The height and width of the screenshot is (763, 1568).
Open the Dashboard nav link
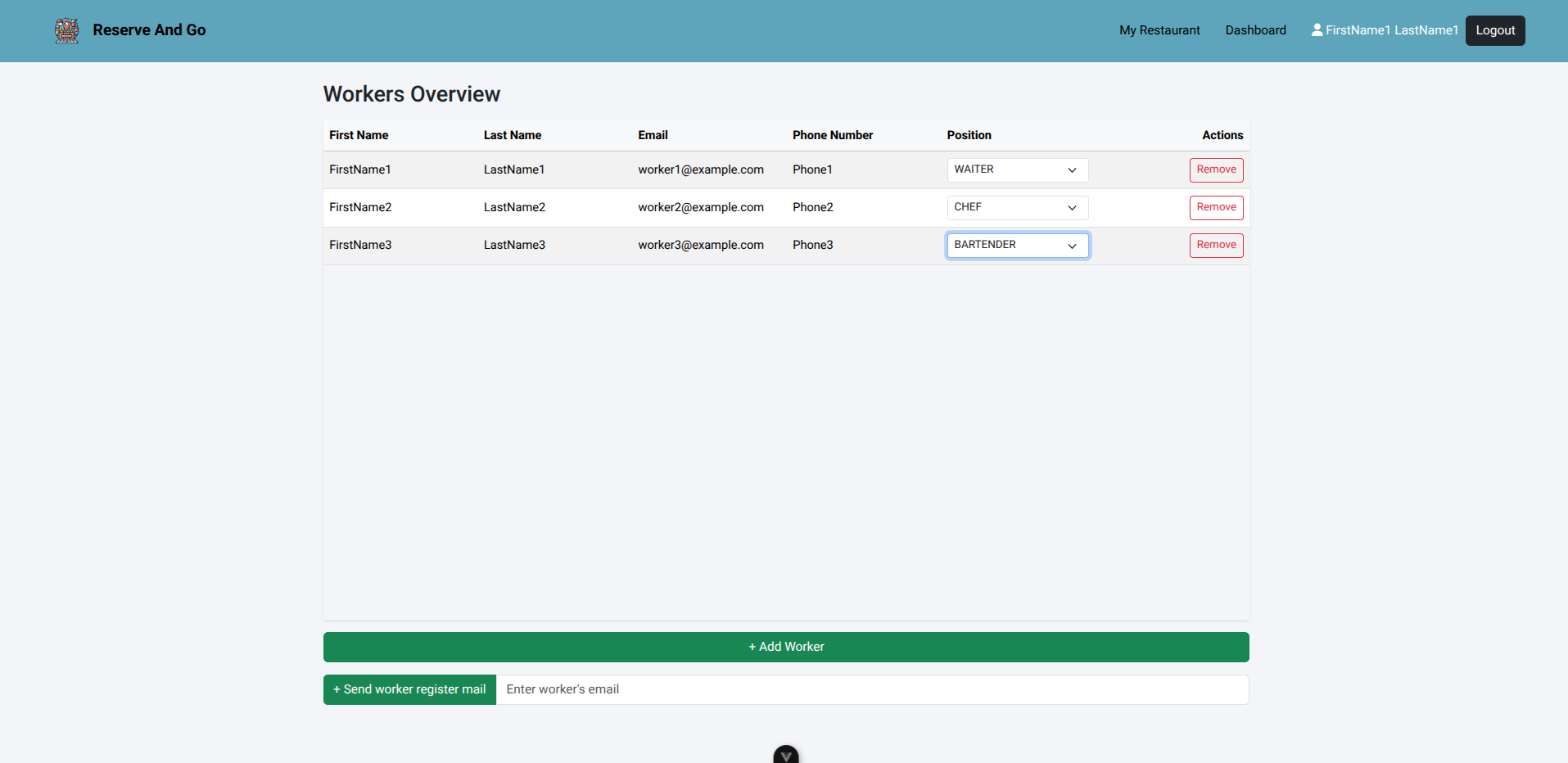point(1255,30)
